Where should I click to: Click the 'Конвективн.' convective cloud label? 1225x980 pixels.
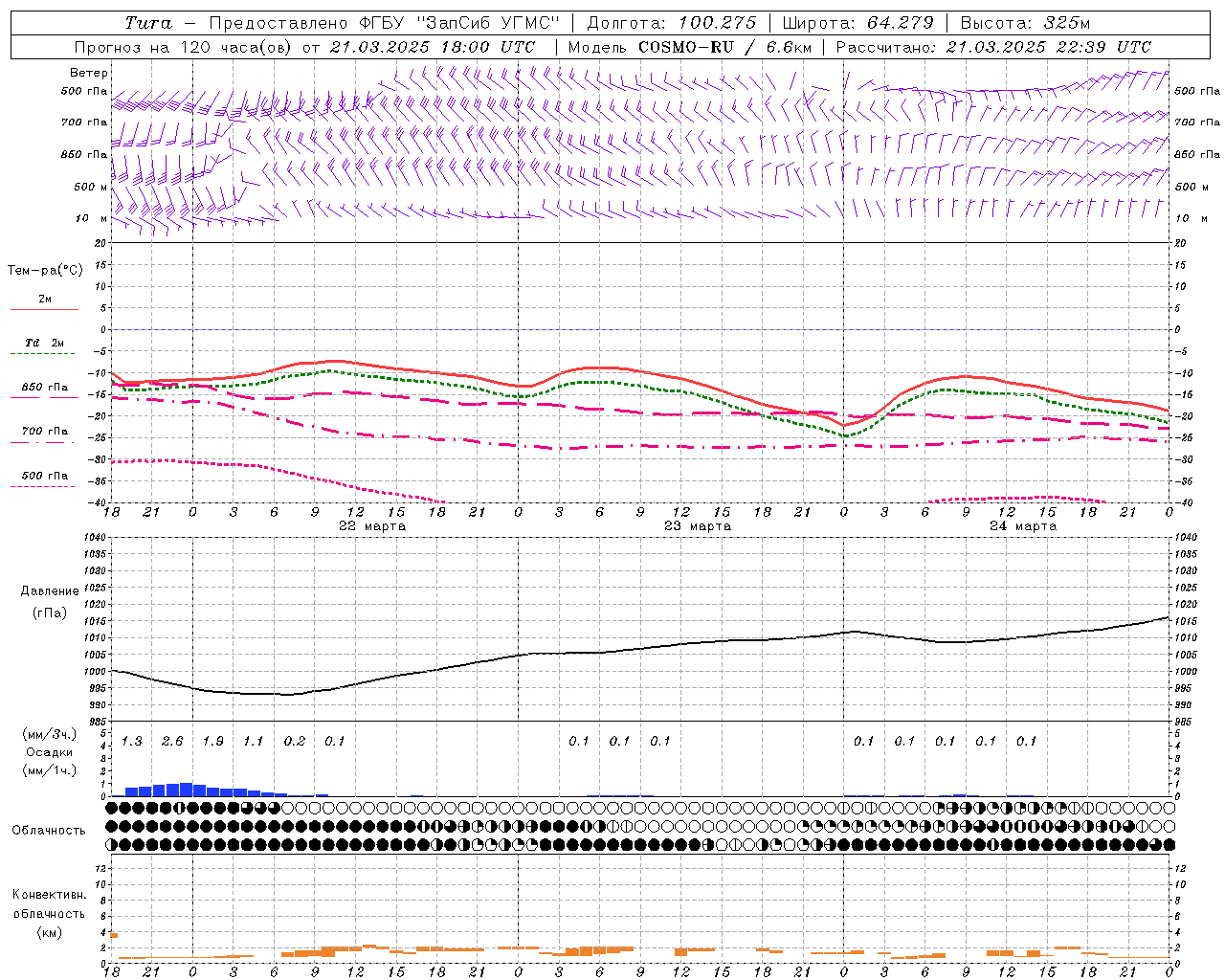(x=49, y=895)
